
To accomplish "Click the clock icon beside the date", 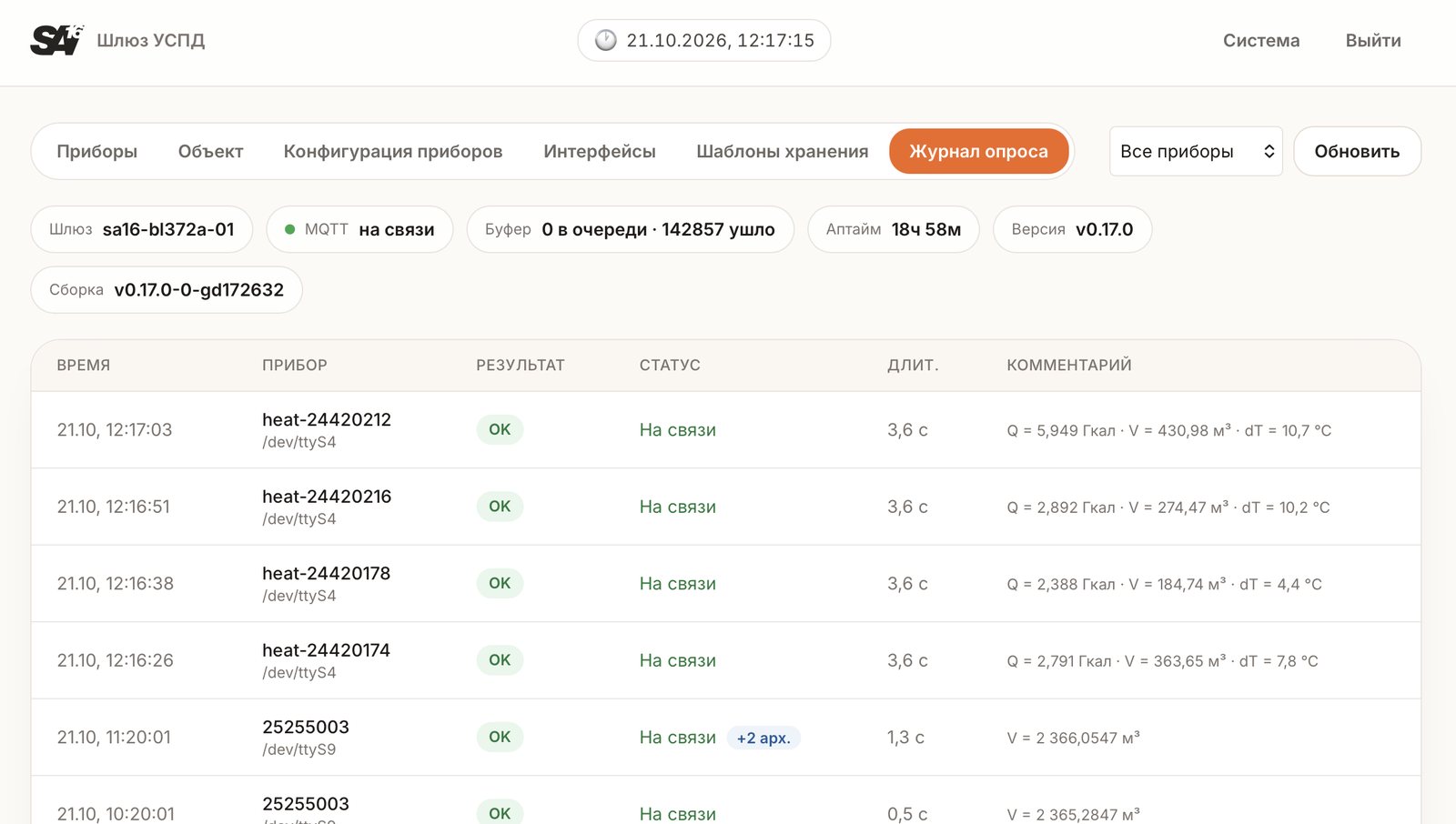I will (x=606, y=40).
